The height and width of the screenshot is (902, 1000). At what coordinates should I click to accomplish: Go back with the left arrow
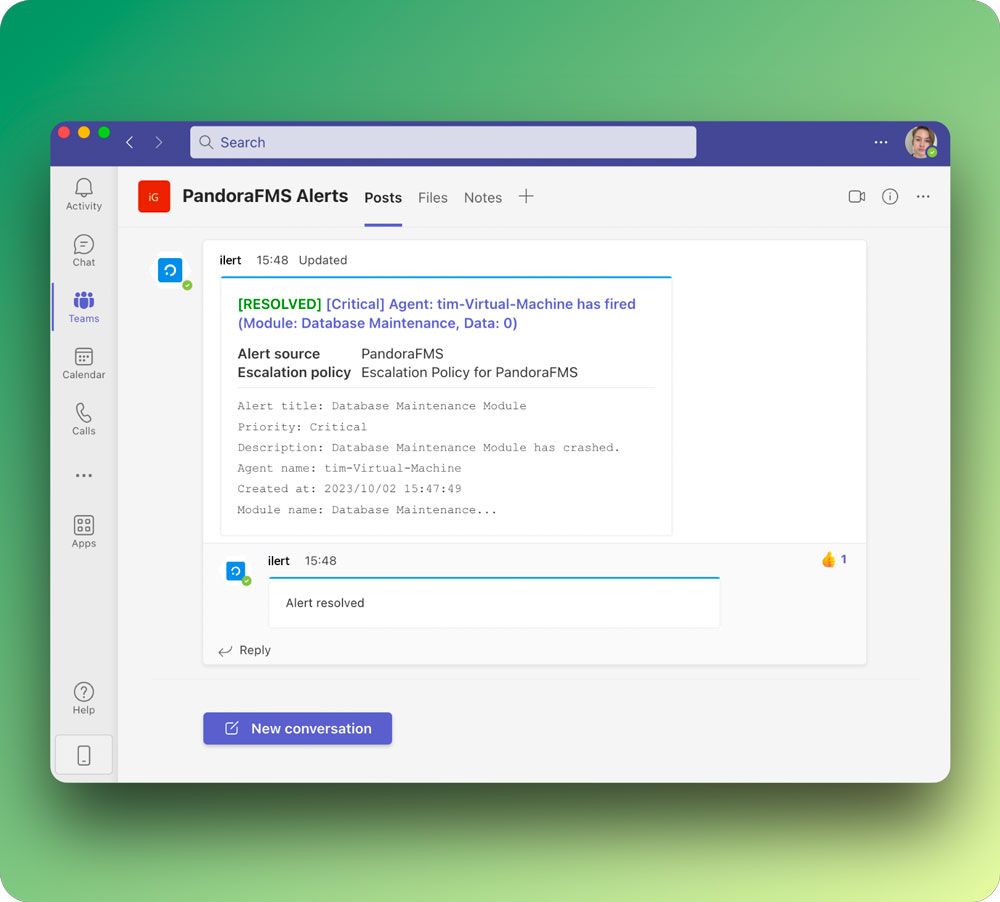coord(129,142)
